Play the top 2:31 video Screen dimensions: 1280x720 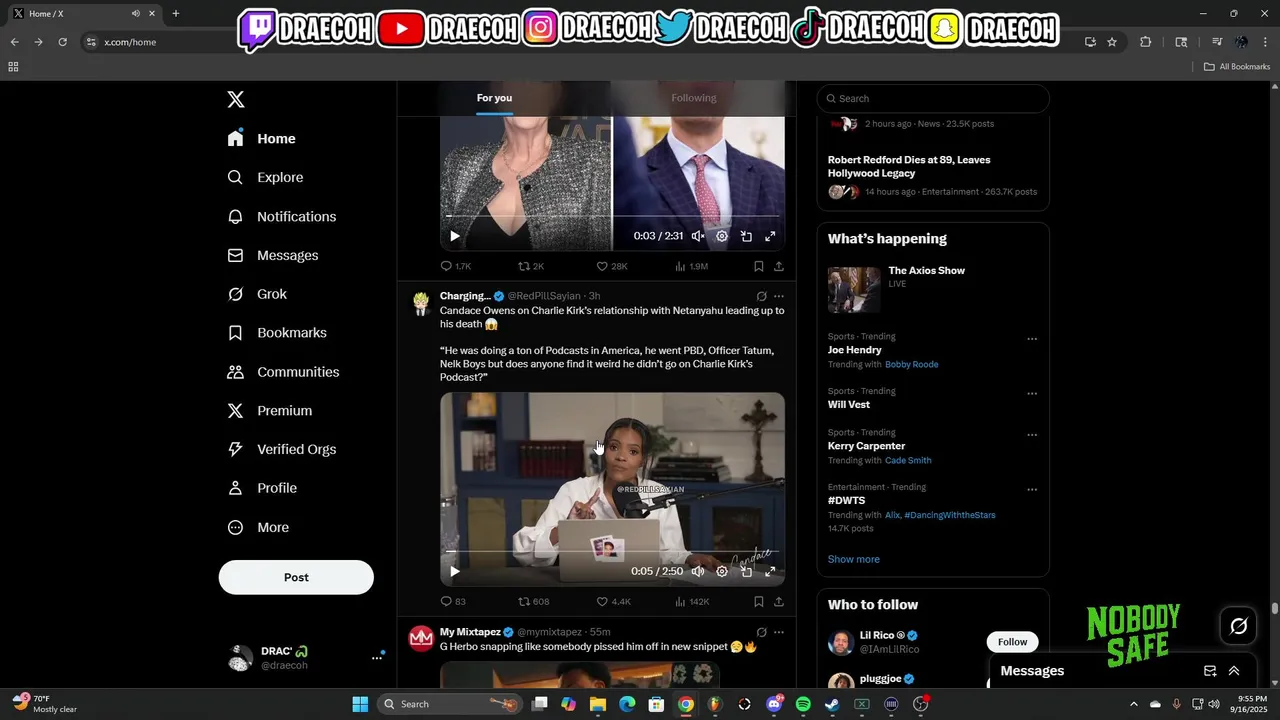[x=454, y=236]
